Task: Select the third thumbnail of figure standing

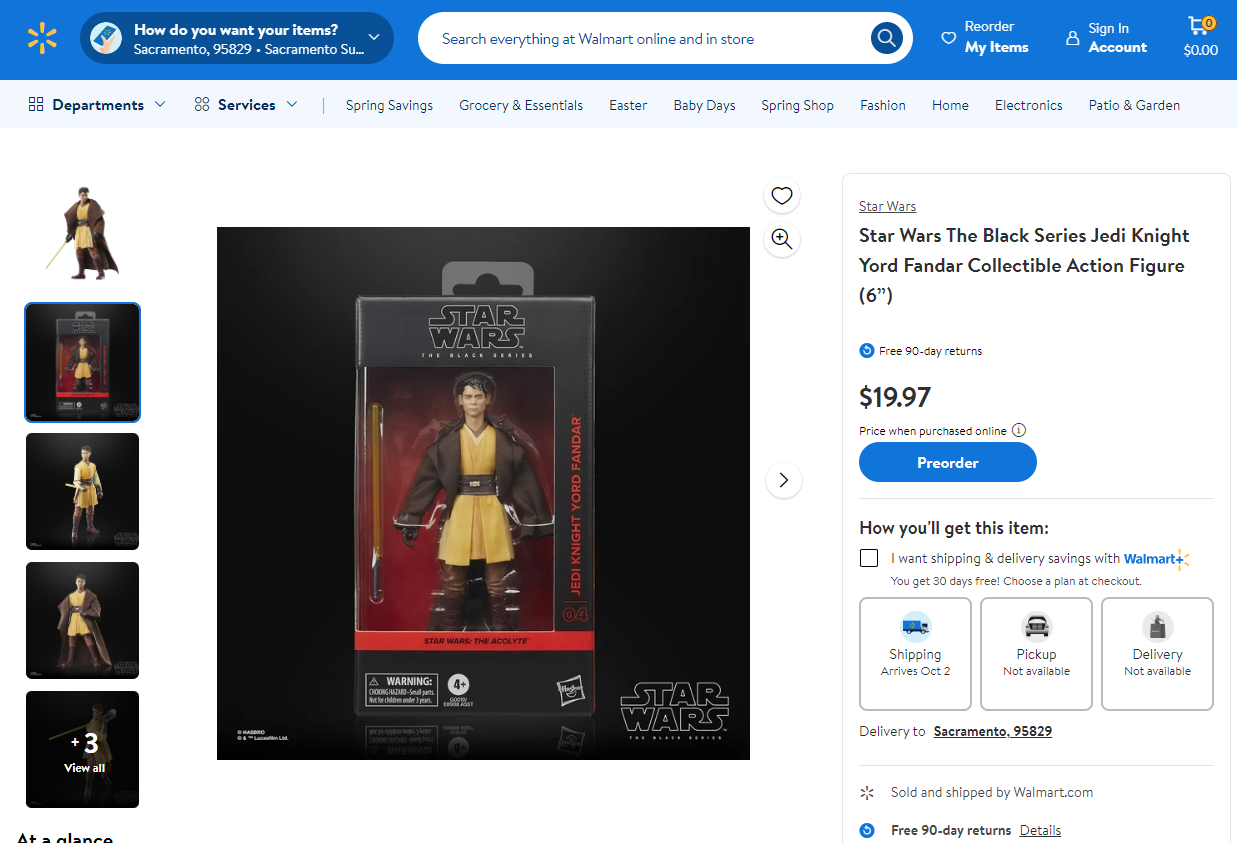Action: tap(83, 491)
